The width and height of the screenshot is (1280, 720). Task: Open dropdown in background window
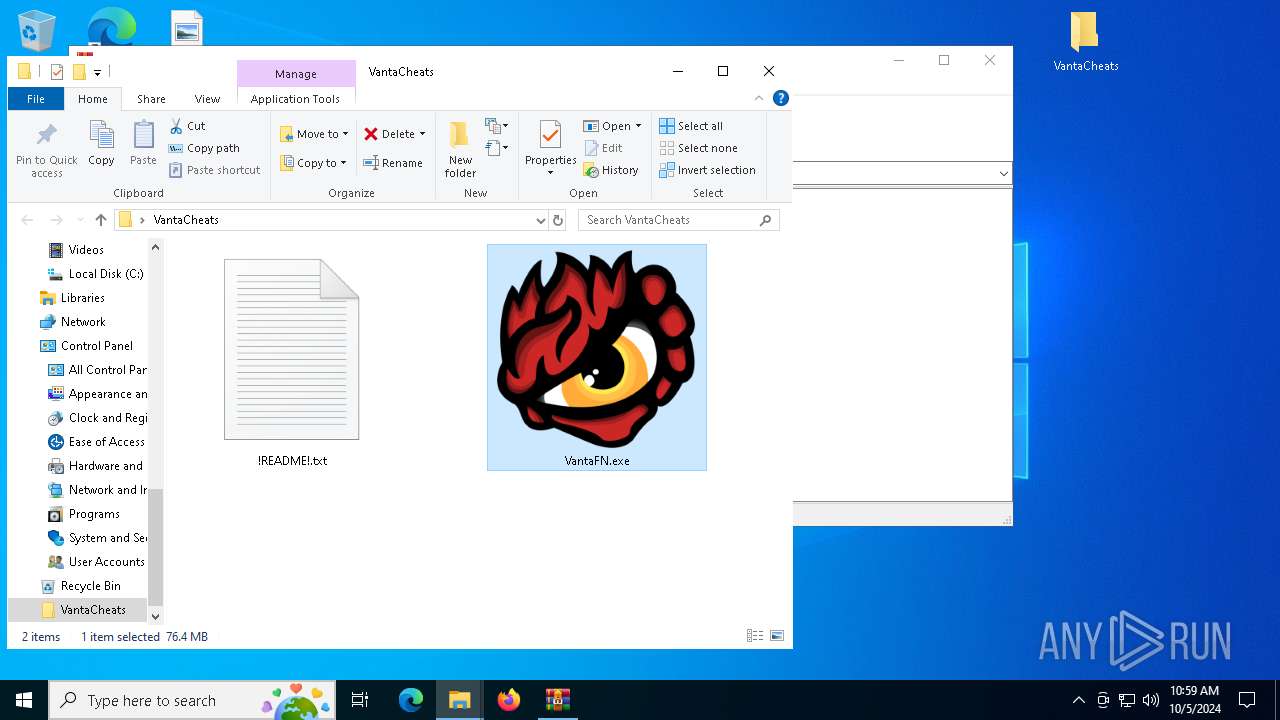coord(1003,174)
